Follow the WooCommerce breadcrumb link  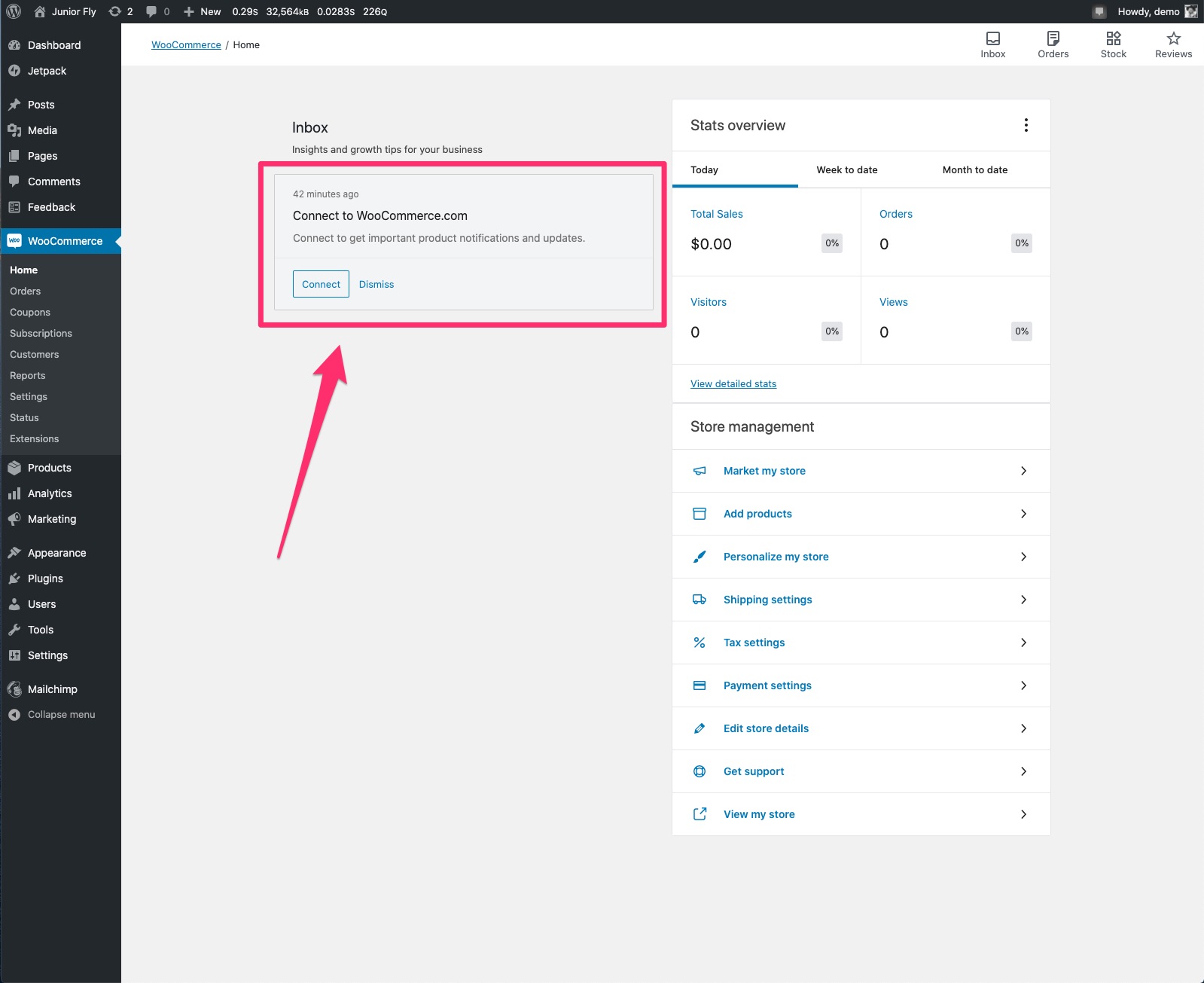pyautogui.click(x=186, y=45)
